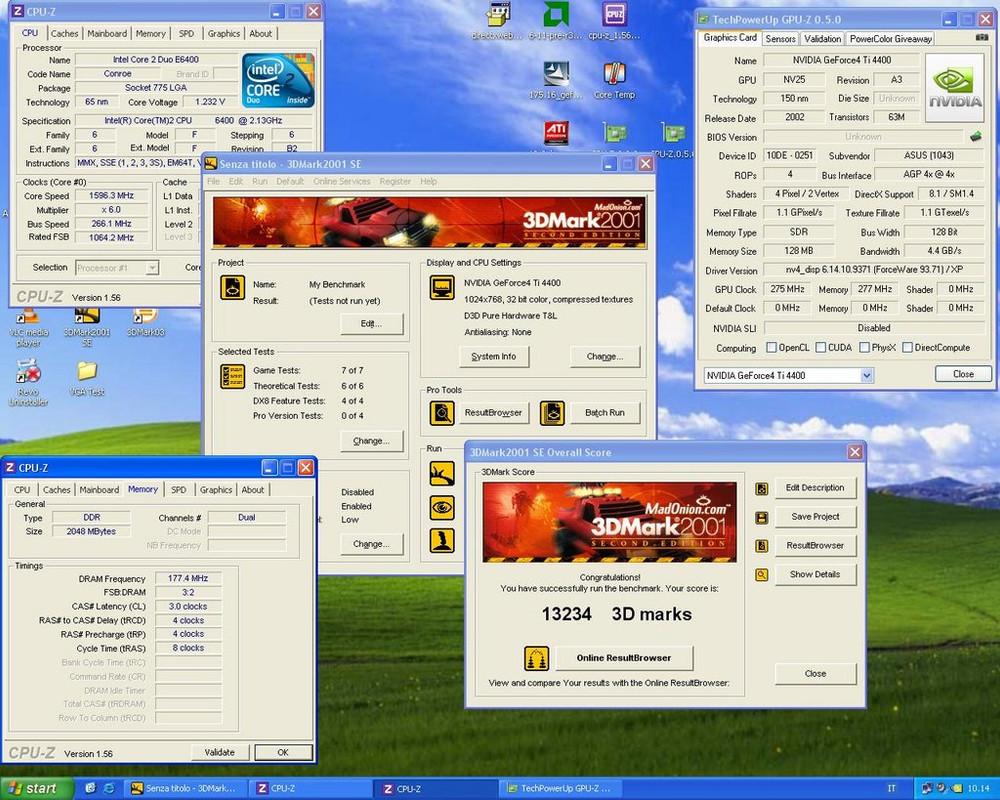Open the VGA Test folder on desktop

pos(87,378)
